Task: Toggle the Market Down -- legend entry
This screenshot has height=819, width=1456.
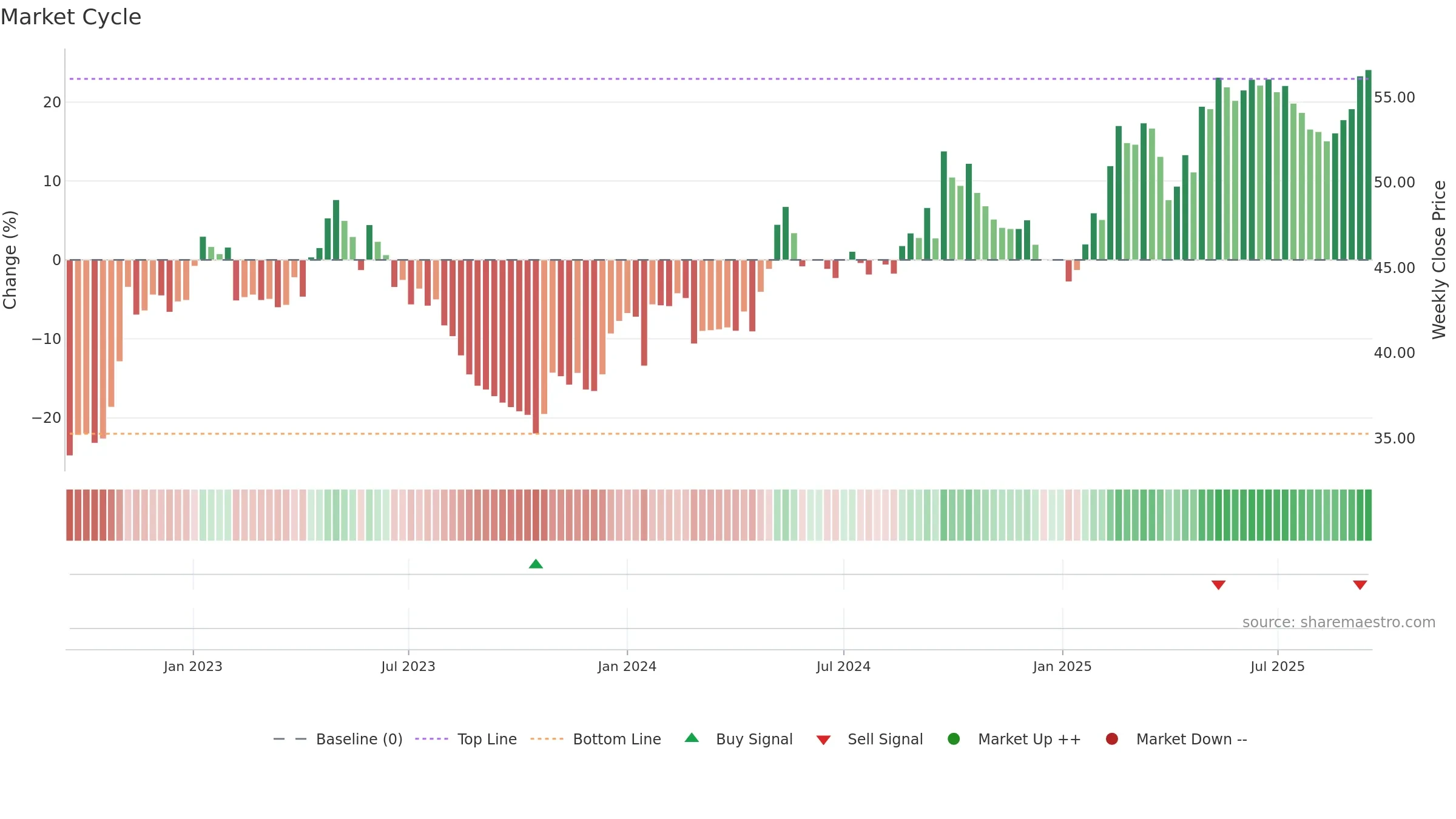Action: [1176, 739]
